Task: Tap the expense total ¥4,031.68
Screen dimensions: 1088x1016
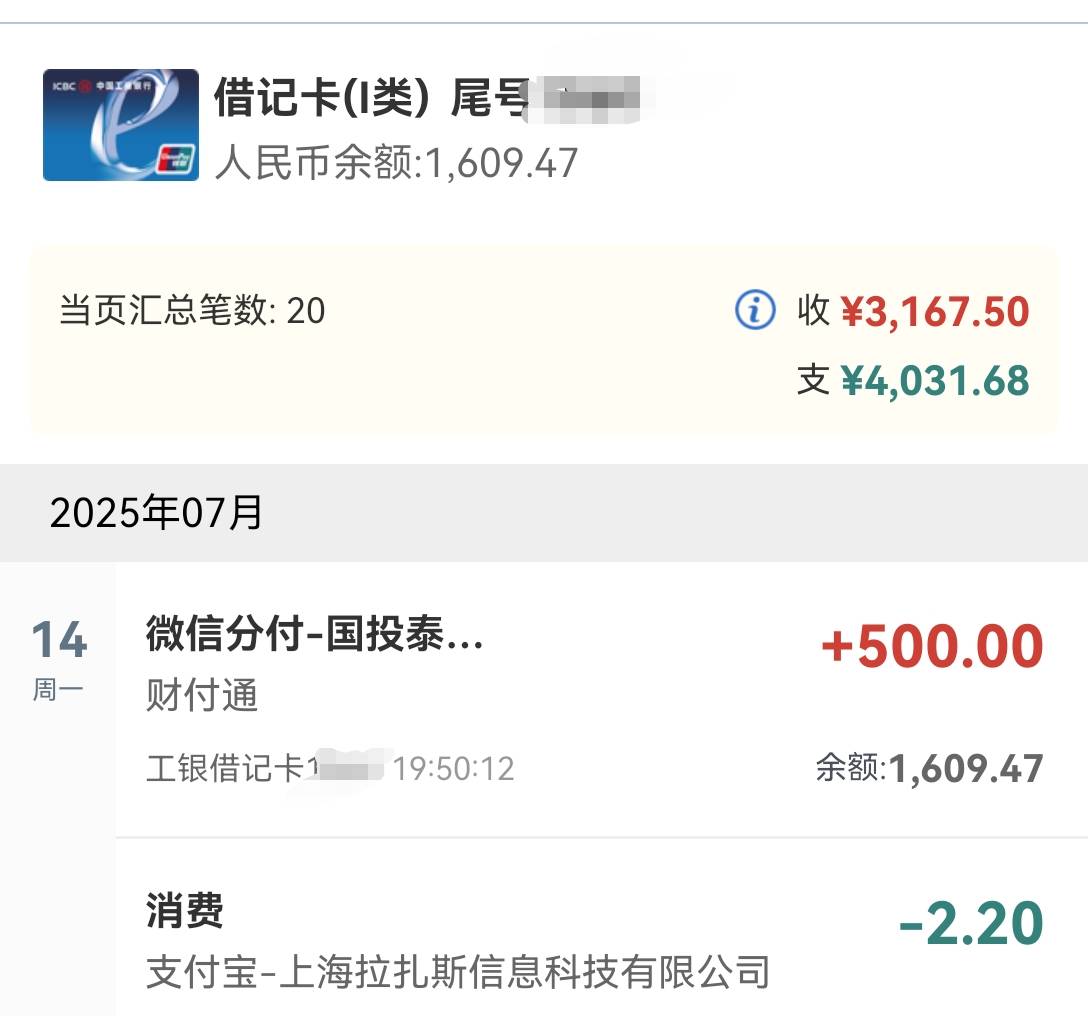Action: coord(935,380)
